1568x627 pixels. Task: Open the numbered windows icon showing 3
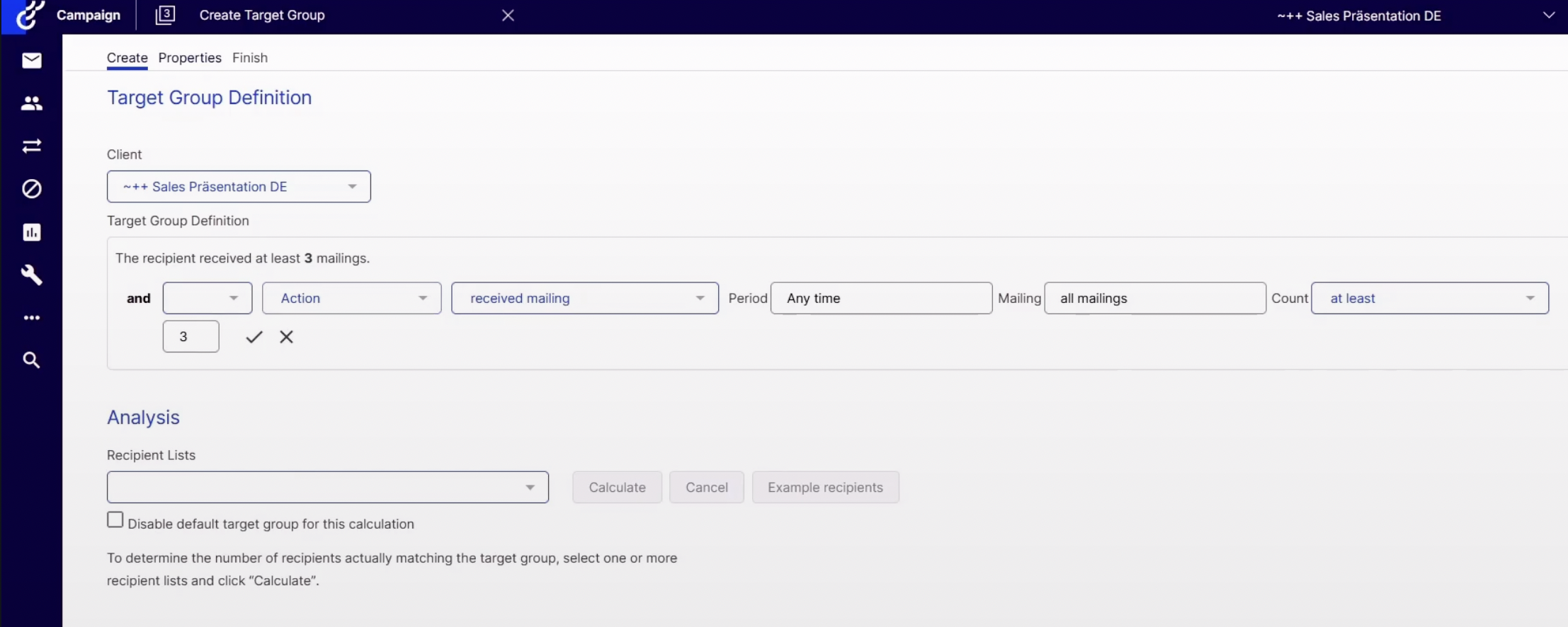[x=165, y=15]
